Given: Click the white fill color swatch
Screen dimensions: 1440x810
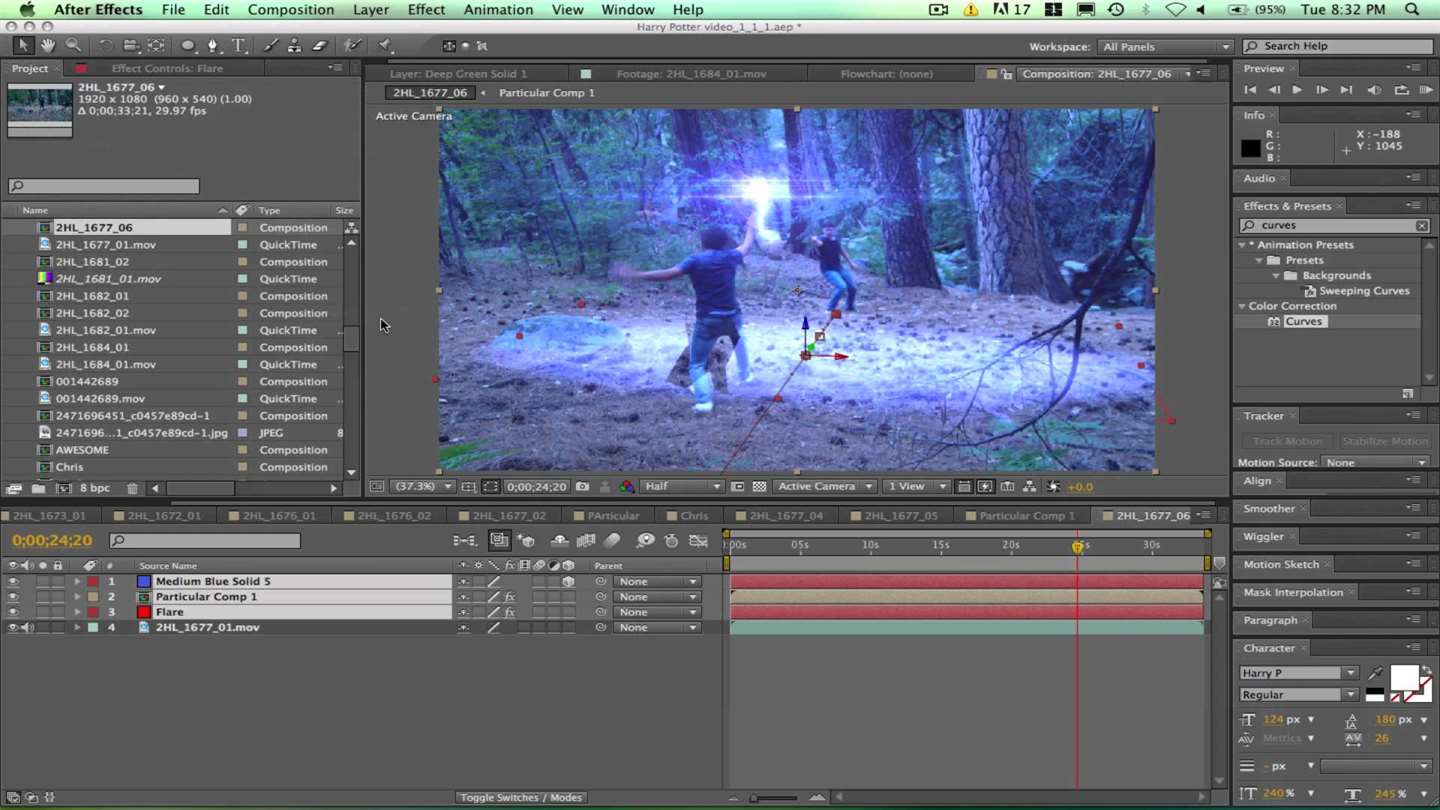Looking at the screenshot, I should 1403,678.
